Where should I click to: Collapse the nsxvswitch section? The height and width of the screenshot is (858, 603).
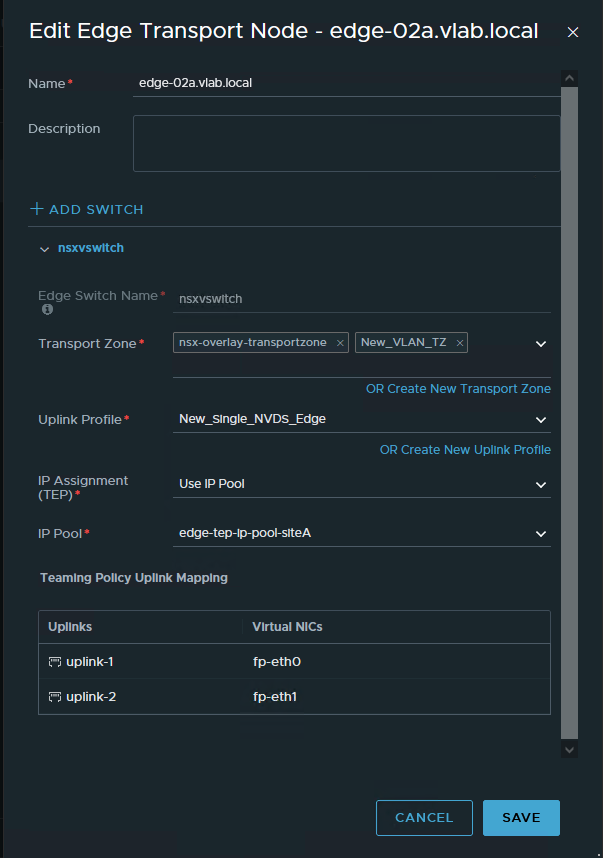44,247
